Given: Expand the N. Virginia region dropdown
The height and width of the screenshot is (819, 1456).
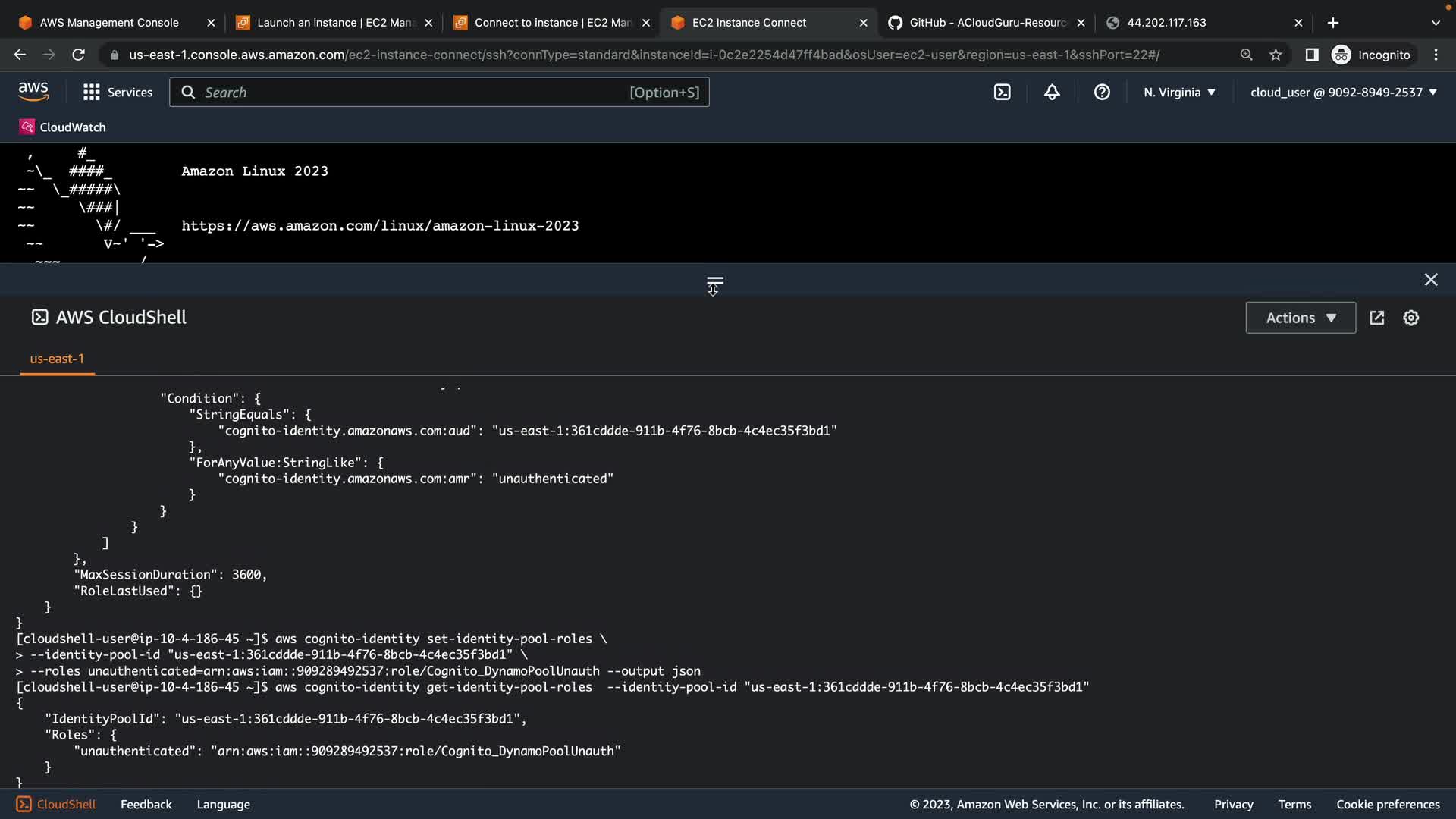Looking at the screenshot, I should tap(1179, 93).
